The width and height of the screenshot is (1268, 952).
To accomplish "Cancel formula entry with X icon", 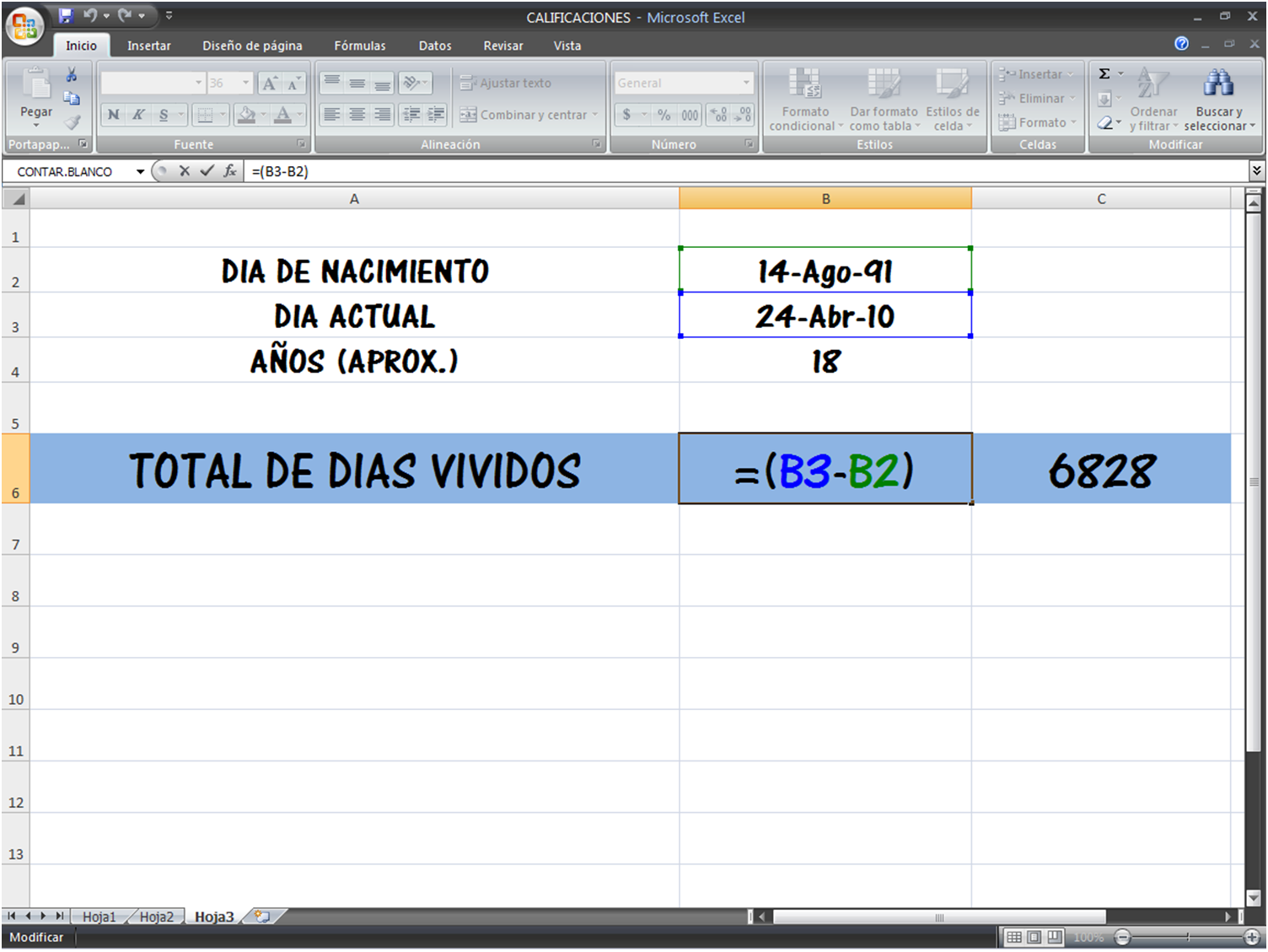I will point(184,171).
